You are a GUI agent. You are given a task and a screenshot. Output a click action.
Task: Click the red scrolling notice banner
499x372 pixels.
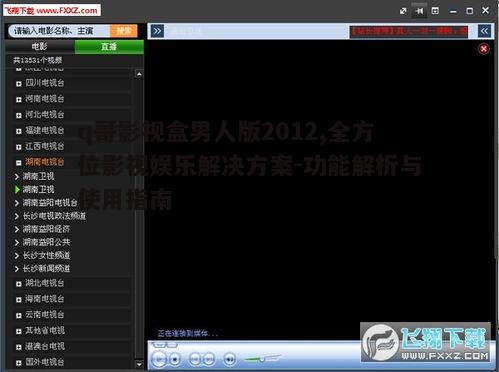408,32
